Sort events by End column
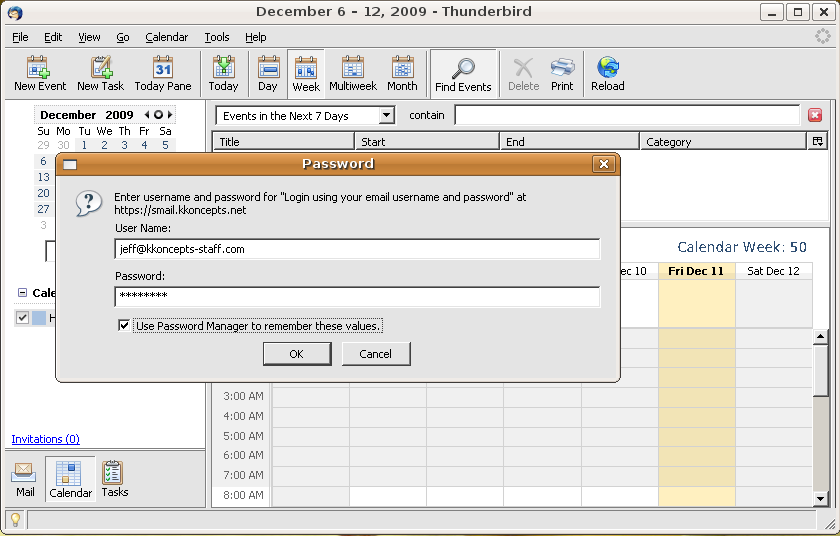This screenshot has width=840, height=536. [569, 141]
